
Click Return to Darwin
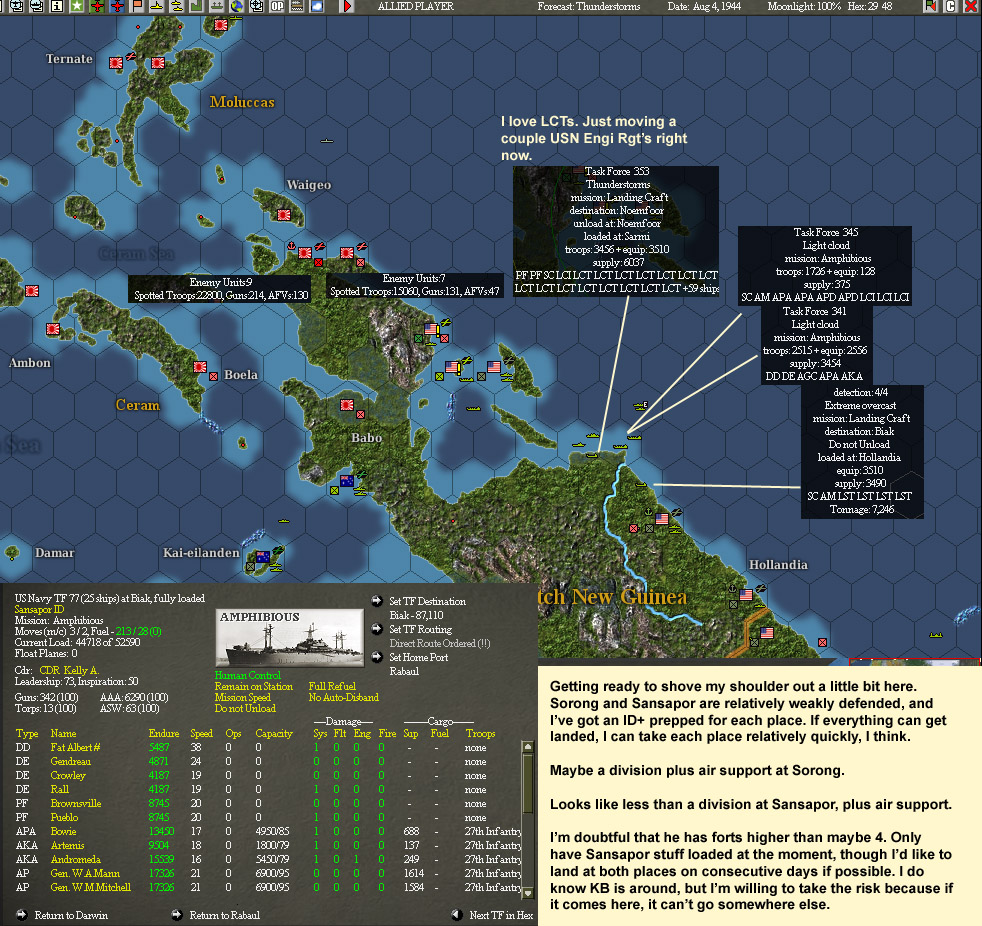click(71, 915)
